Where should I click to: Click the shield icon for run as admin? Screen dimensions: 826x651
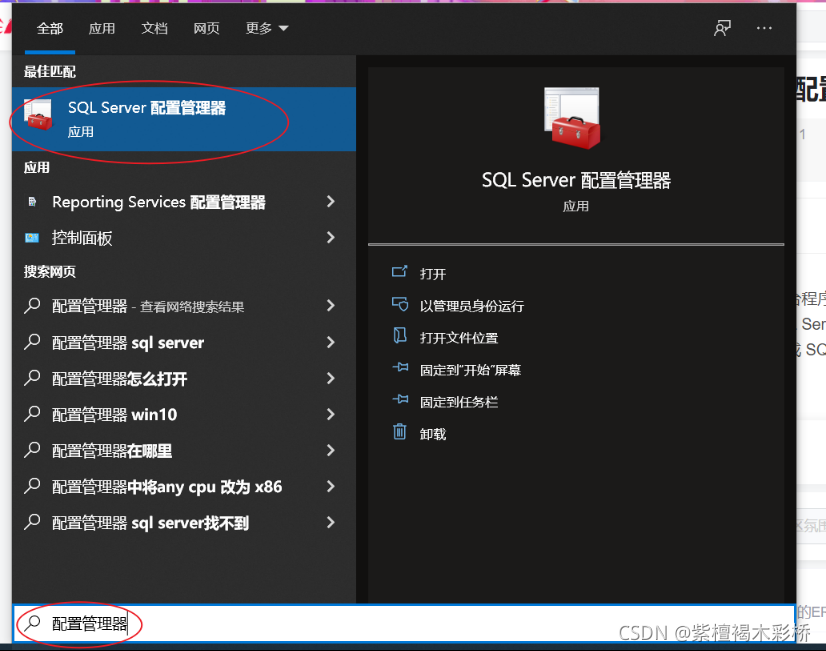400,304
